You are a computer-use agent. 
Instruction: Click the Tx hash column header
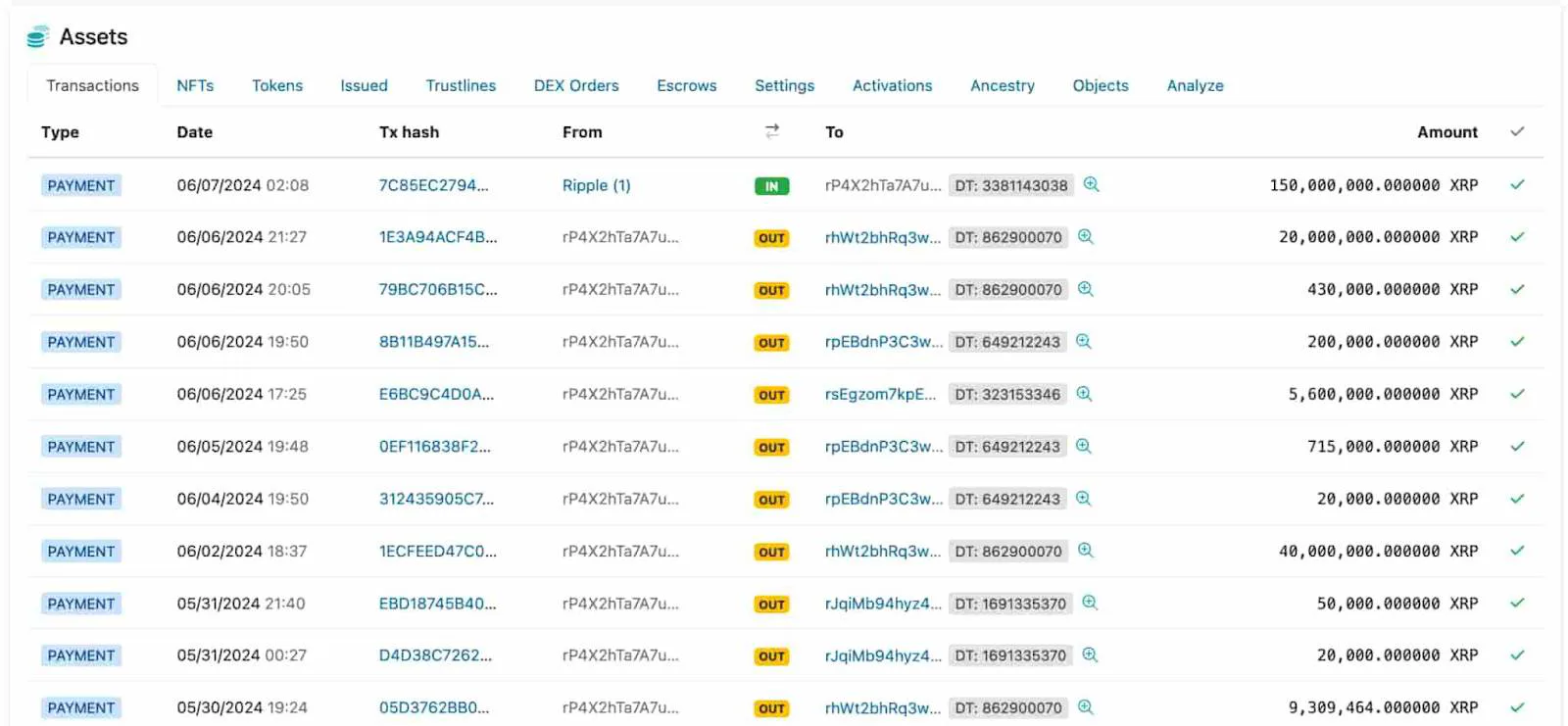coord(409,132)
